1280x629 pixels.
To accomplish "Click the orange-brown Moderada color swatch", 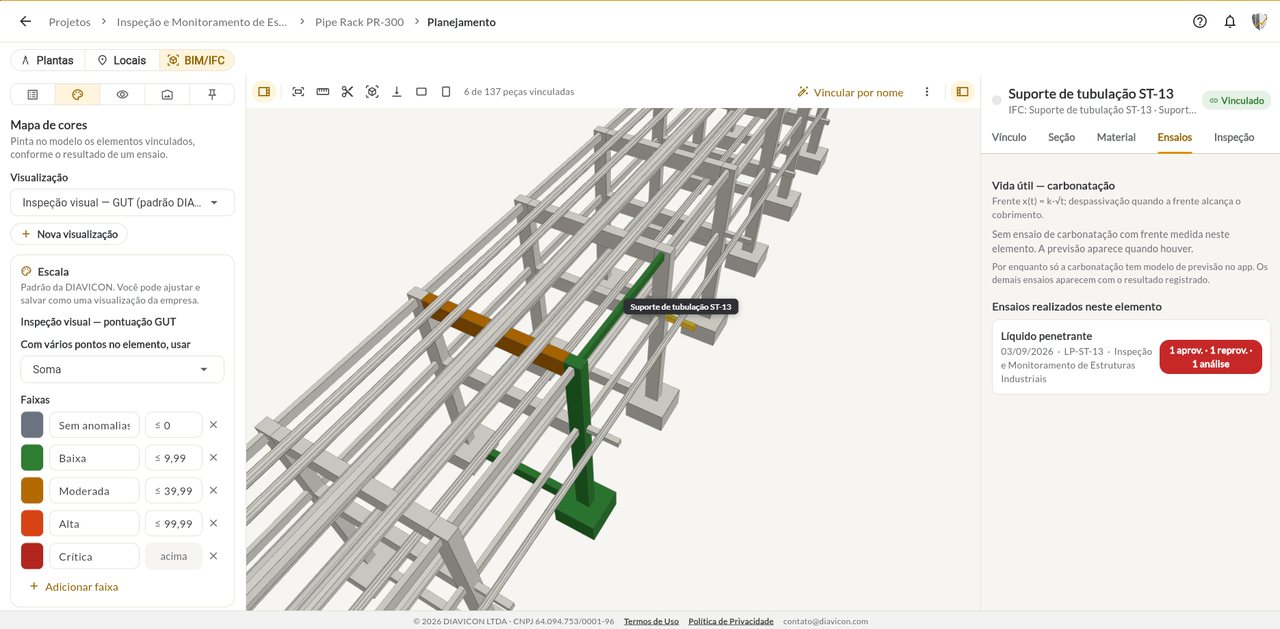I will (32, 491).
